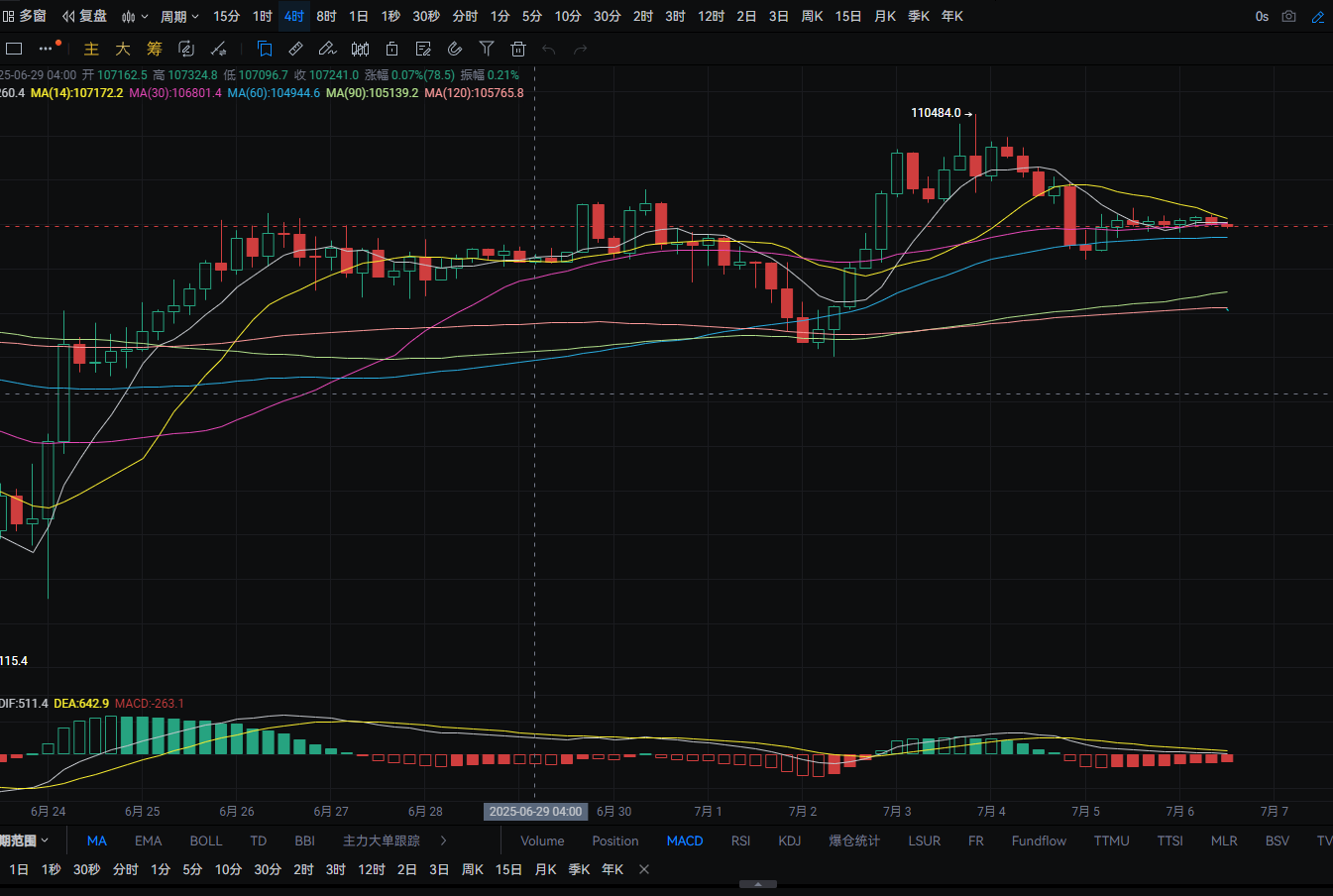Delete drawings with the trash icon
Viewport: 1333px width, 896px height.
[x=518, y=49]
